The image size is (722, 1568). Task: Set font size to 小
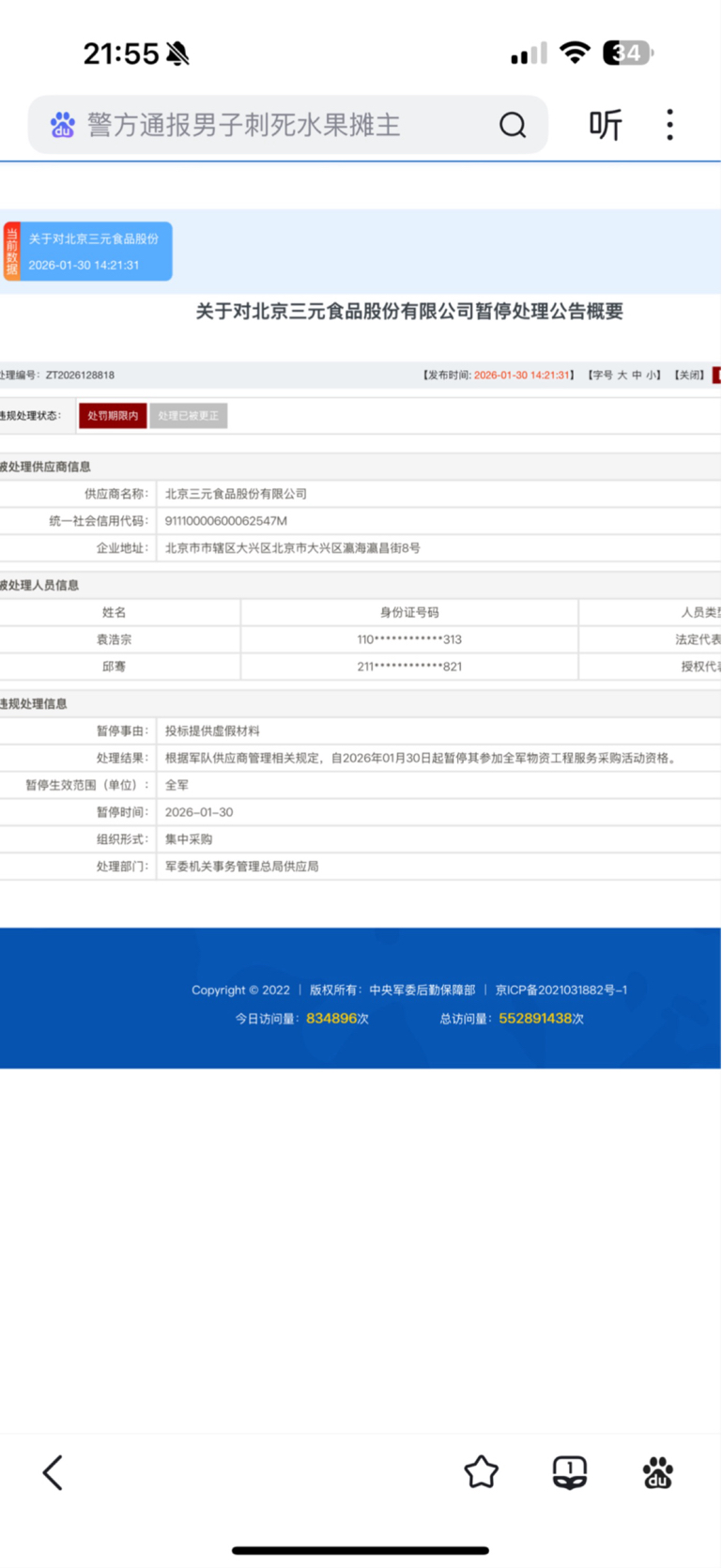click(651, 375)
